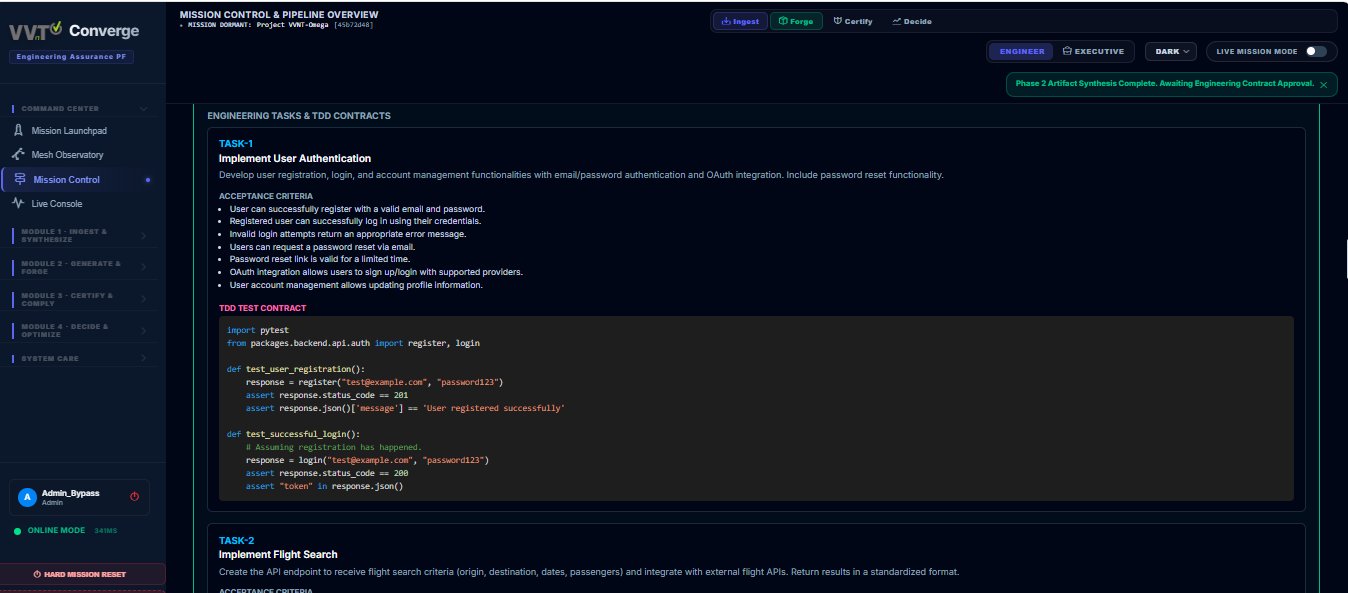Screen dimensions: 1348x593
Task: Select the Mesh Observatory node icon
Action: coord(17,155)
